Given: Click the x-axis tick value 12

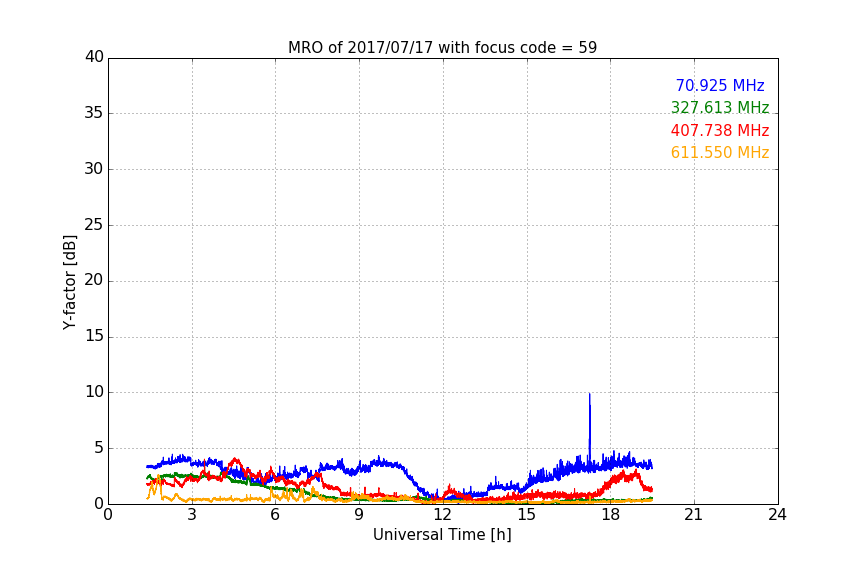Looking at the screenshot, I should coord(442,515).
